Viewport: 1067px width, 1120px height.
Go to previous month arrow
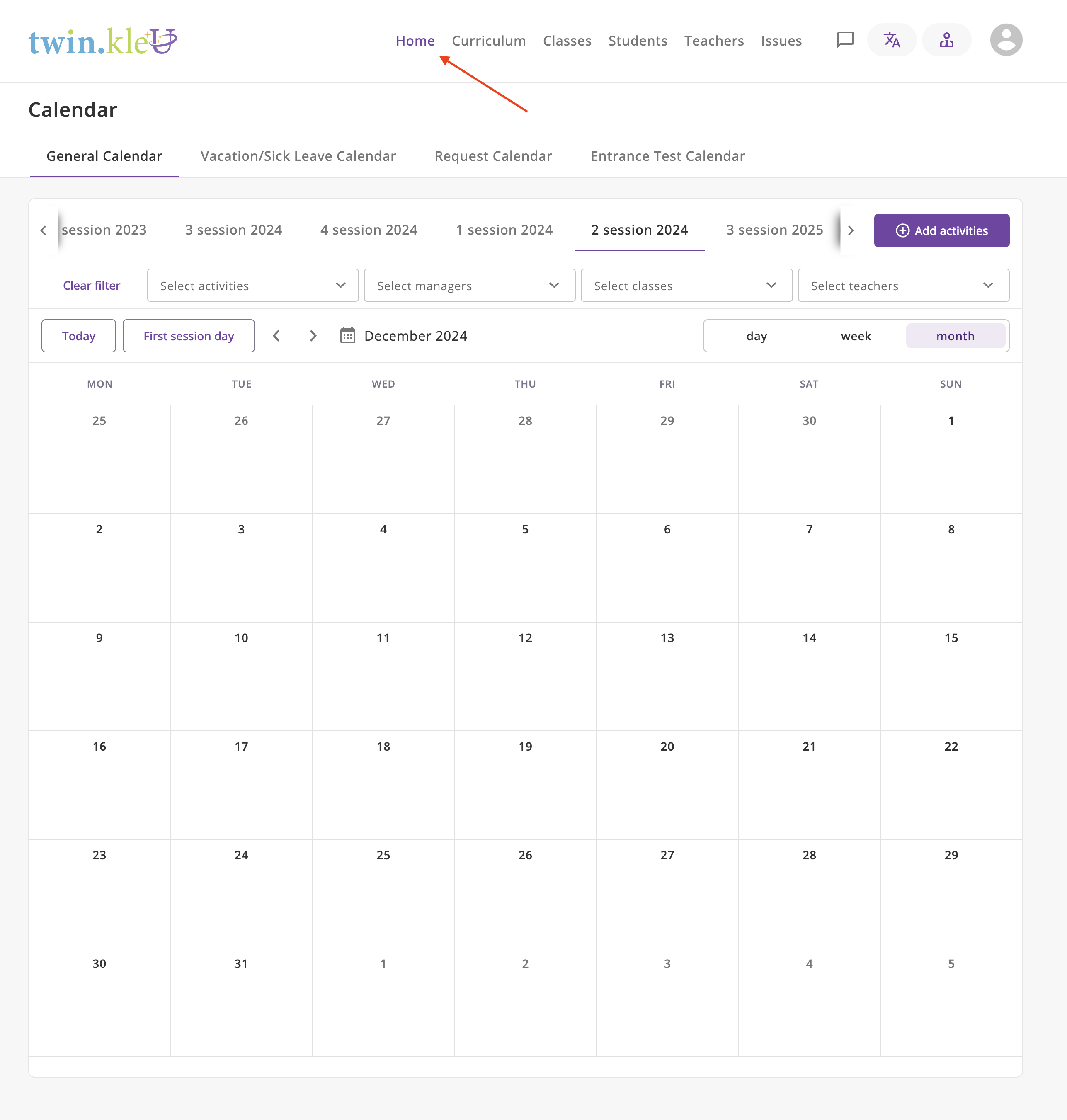coord(276,336)
